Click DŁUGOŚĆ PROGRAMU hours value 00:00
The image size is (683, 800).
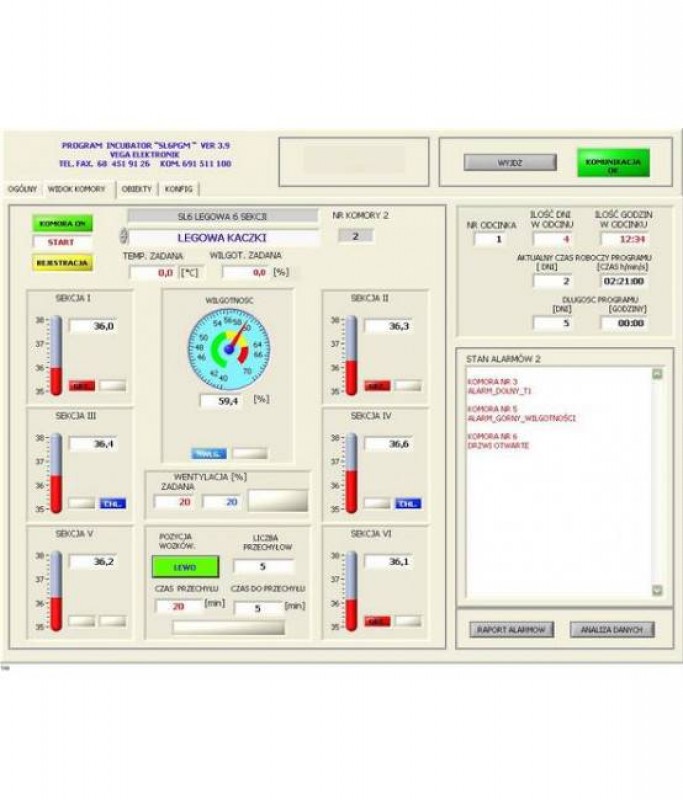pos(624,323)
